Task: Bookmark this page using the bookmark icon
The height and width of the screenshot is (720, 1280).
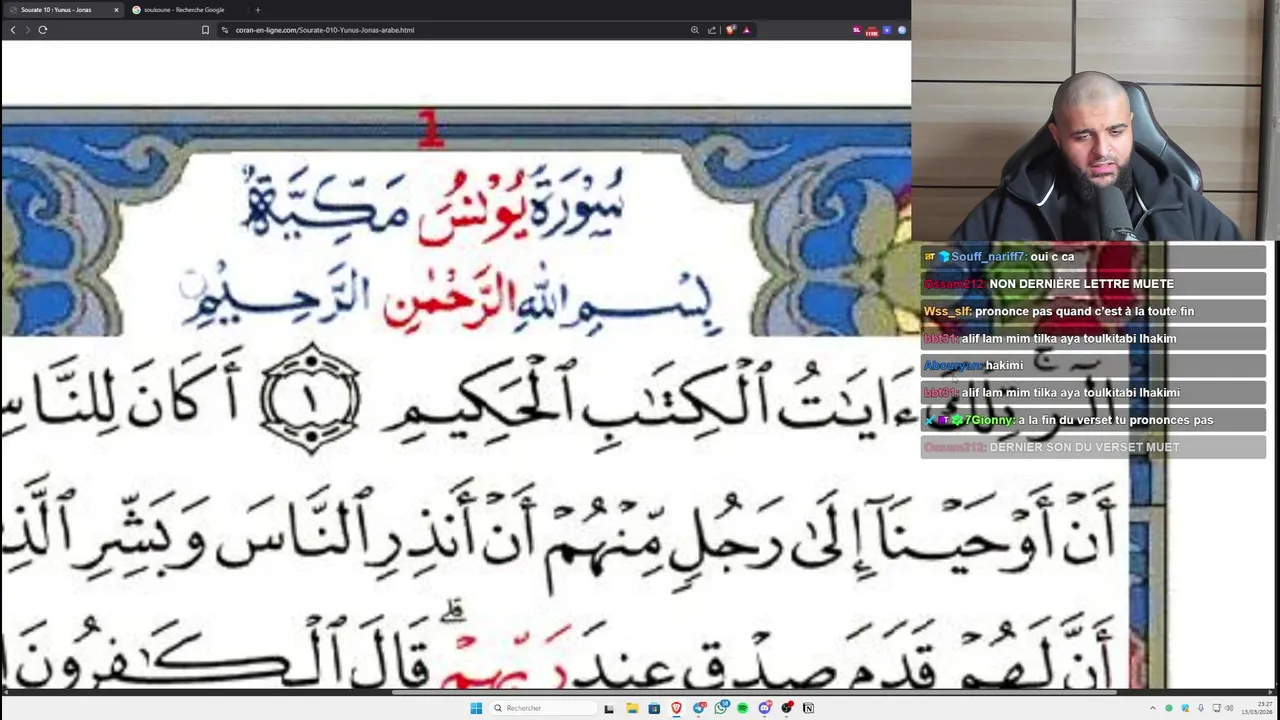Action: (x=206, y=30)
